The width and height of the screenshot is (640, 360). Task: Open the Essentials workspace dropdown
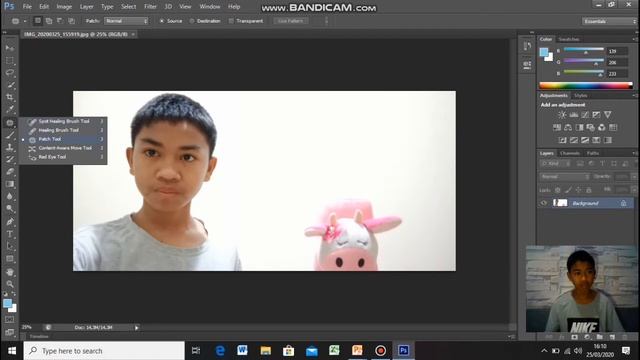(609, 21)
